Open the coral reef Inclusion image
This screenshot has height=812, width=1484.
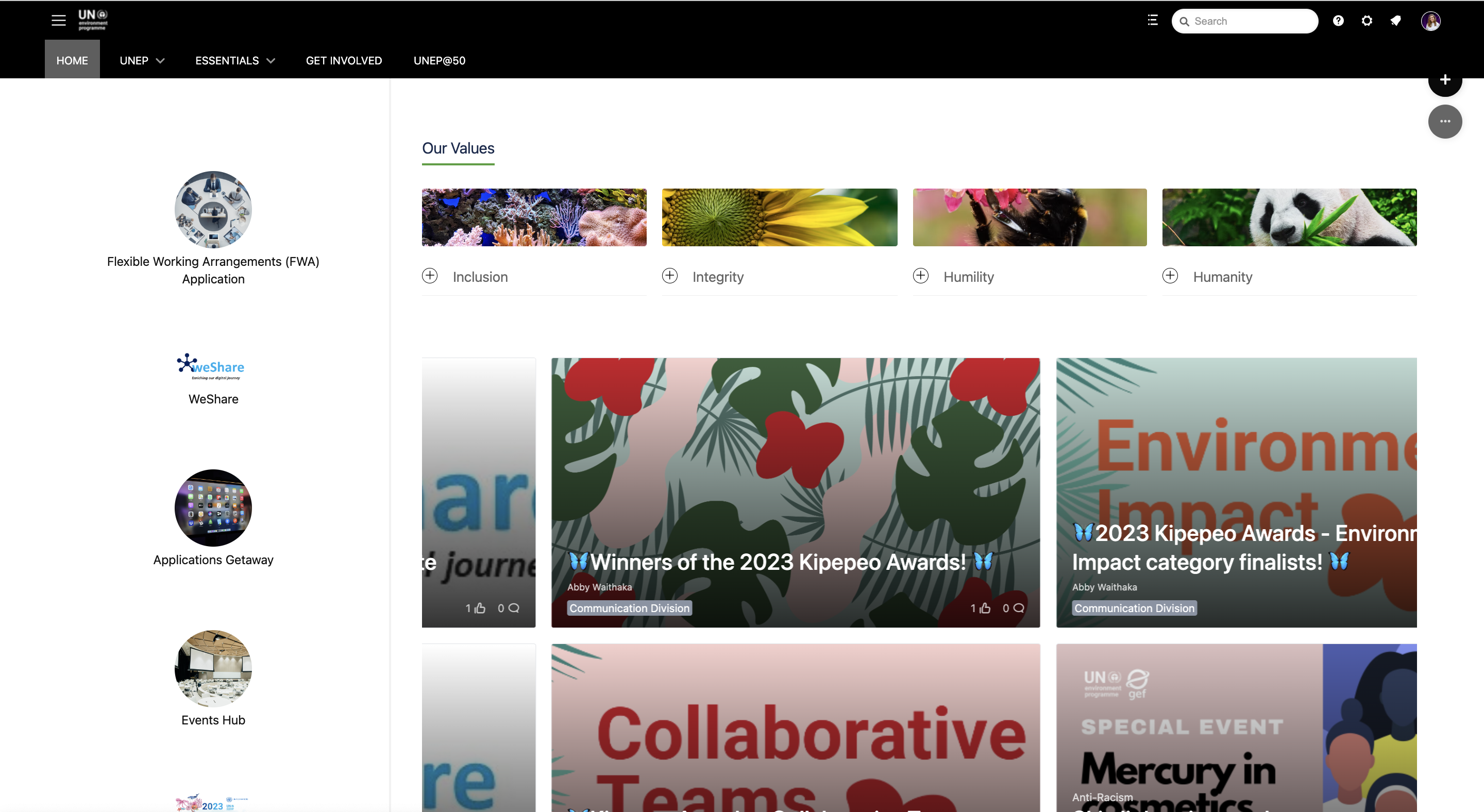pyautogui.click(x=534, y=217)
